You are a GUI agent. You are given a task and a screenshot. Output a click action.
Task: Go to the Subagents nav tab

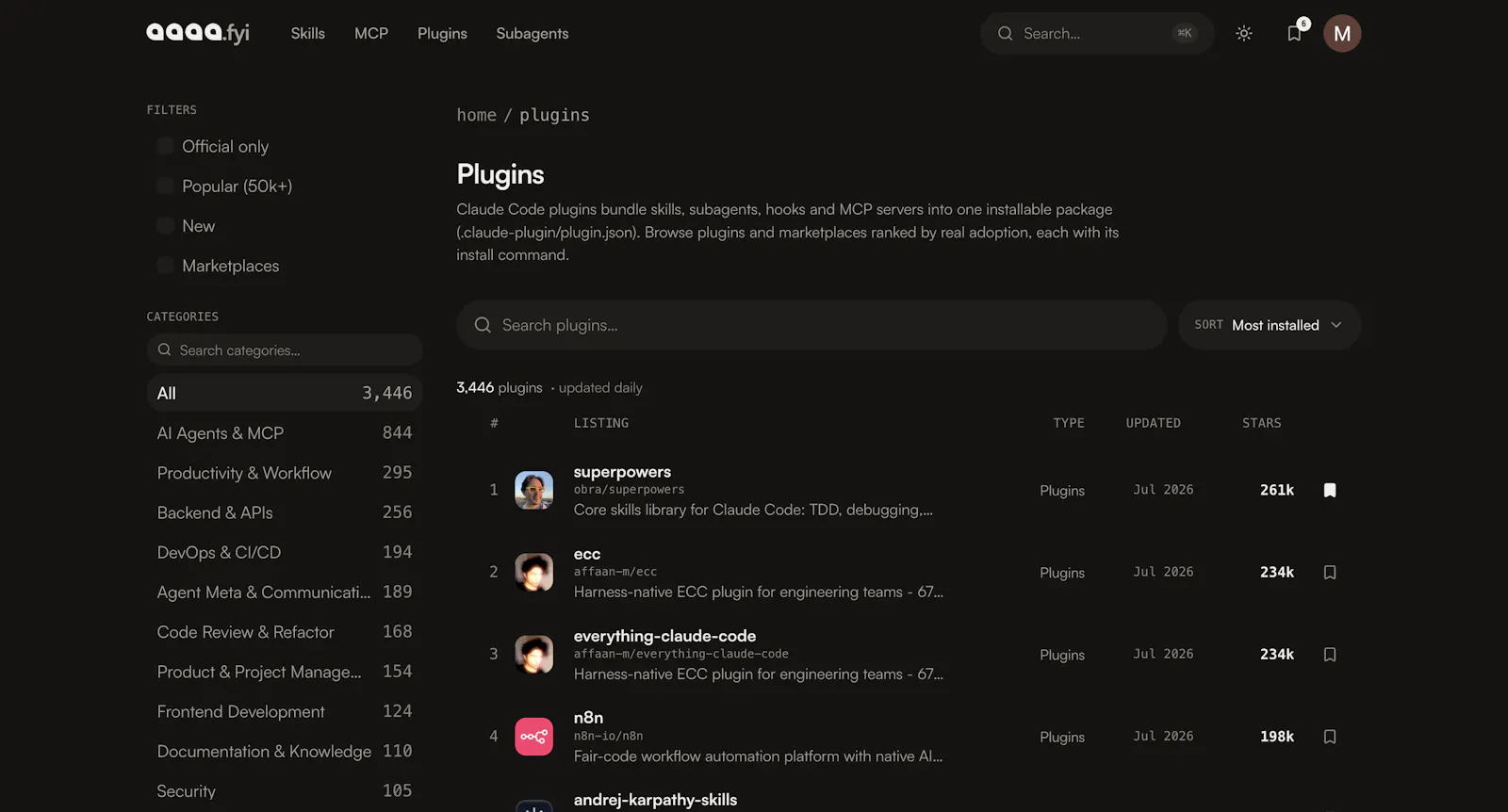click(533, 33)
